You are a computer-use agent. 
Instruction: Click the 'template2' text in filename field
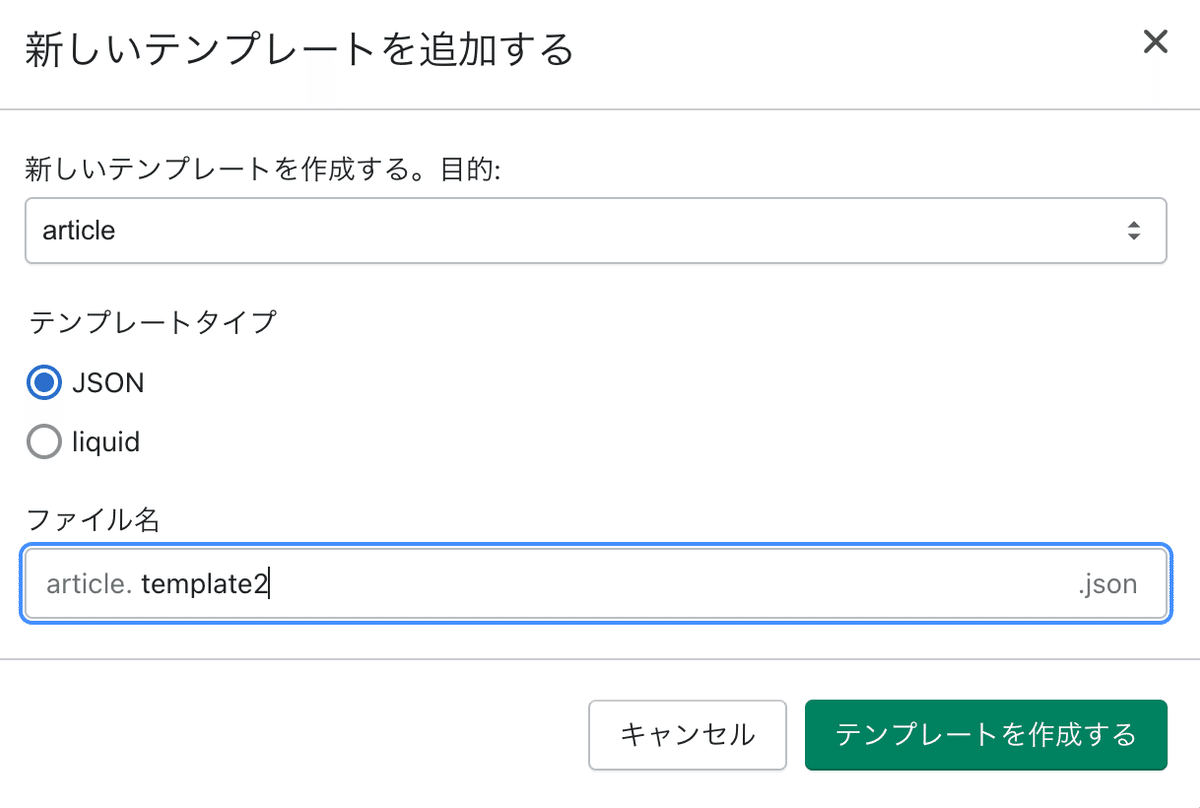coord(204,584)
